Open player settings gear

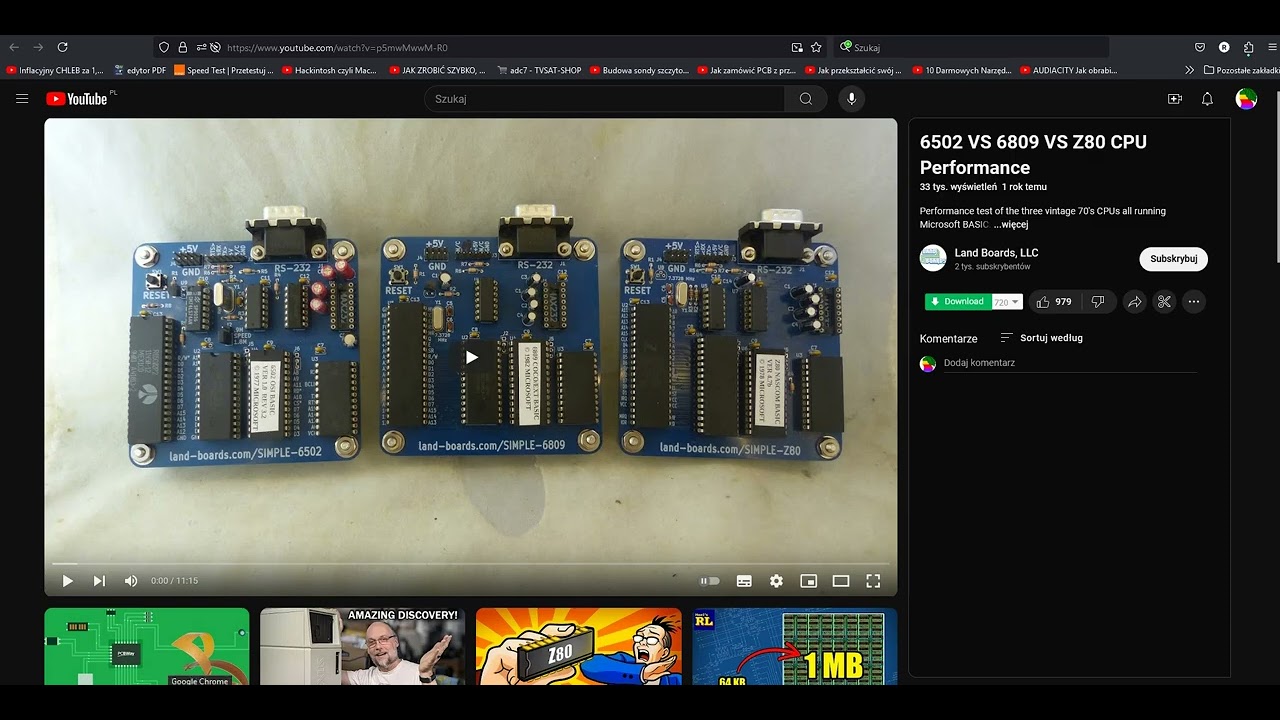coord(776,581)
